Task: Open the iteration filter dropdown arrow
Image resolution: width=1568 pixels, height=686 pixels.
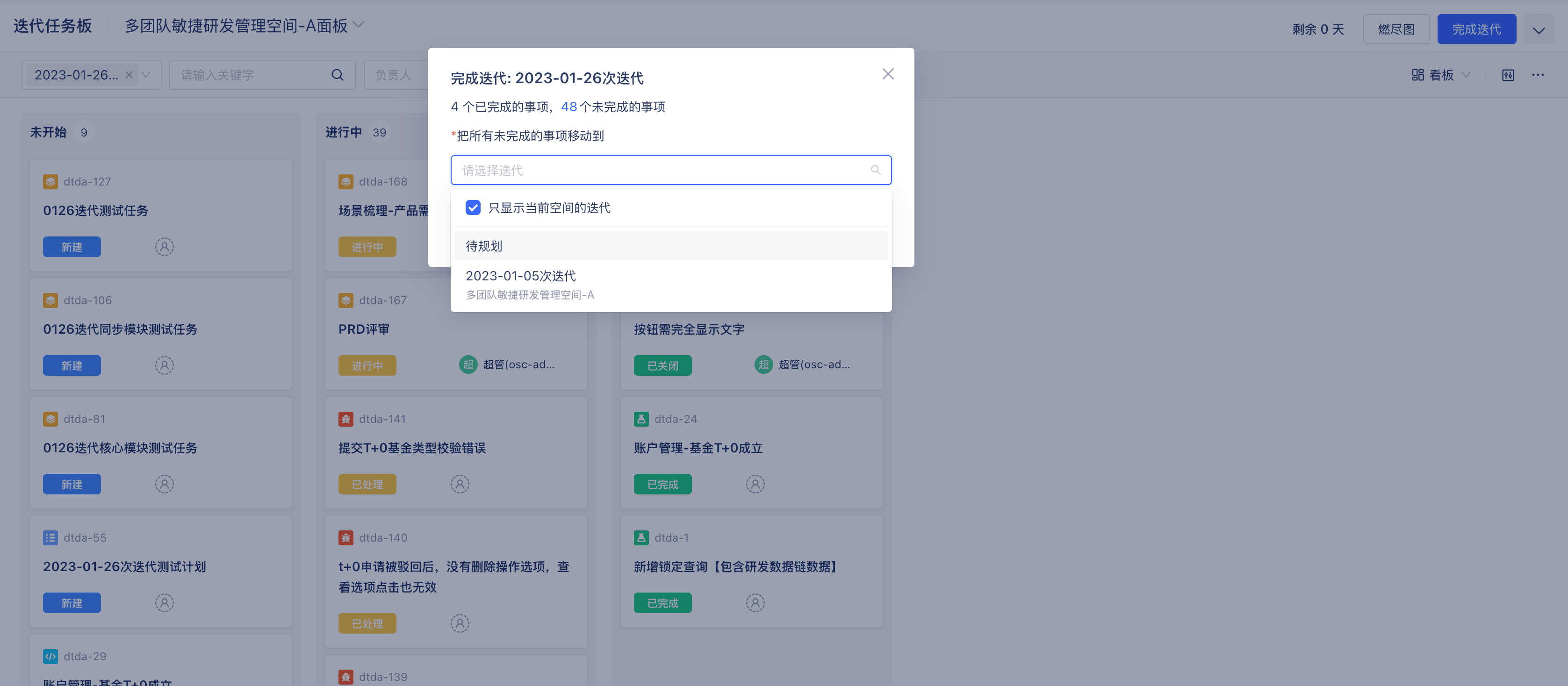Action: (146, 75)
